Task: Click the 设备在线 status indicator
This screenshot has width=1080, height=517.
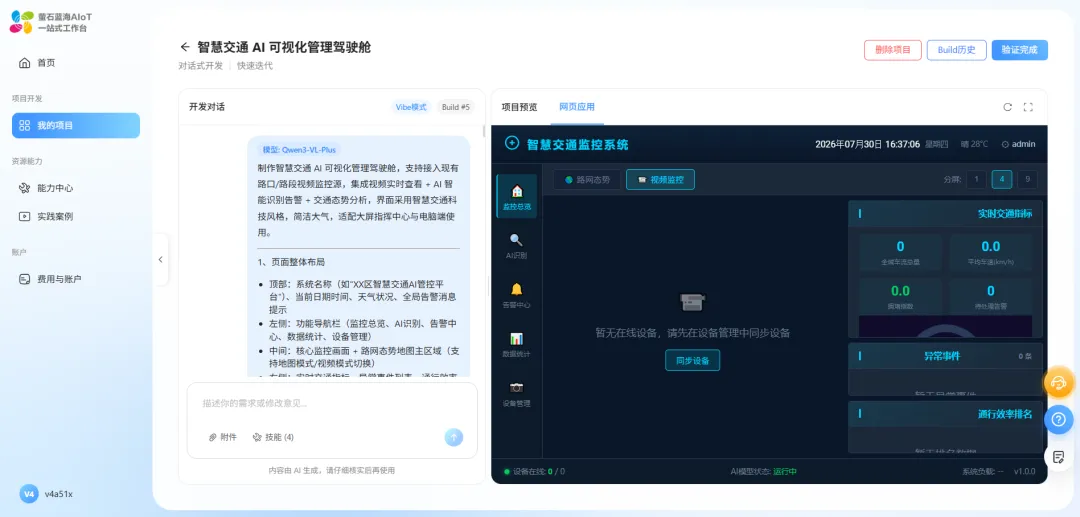Action: coord(534,472)
